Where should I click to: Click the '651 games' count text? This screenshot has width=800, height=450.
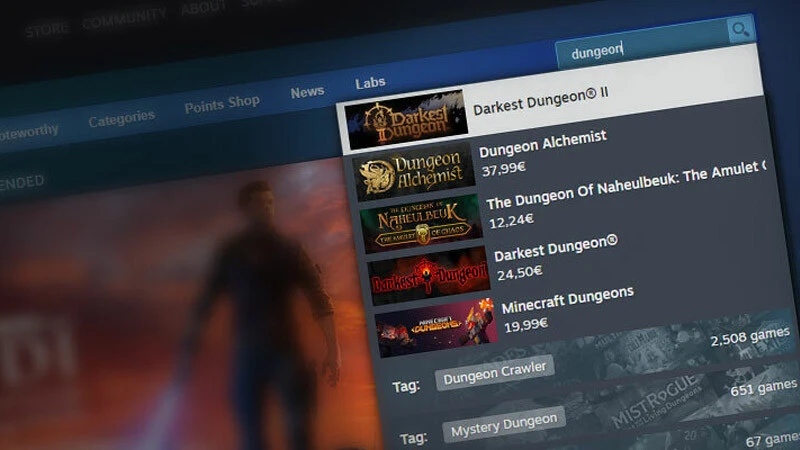click(763, 388)
